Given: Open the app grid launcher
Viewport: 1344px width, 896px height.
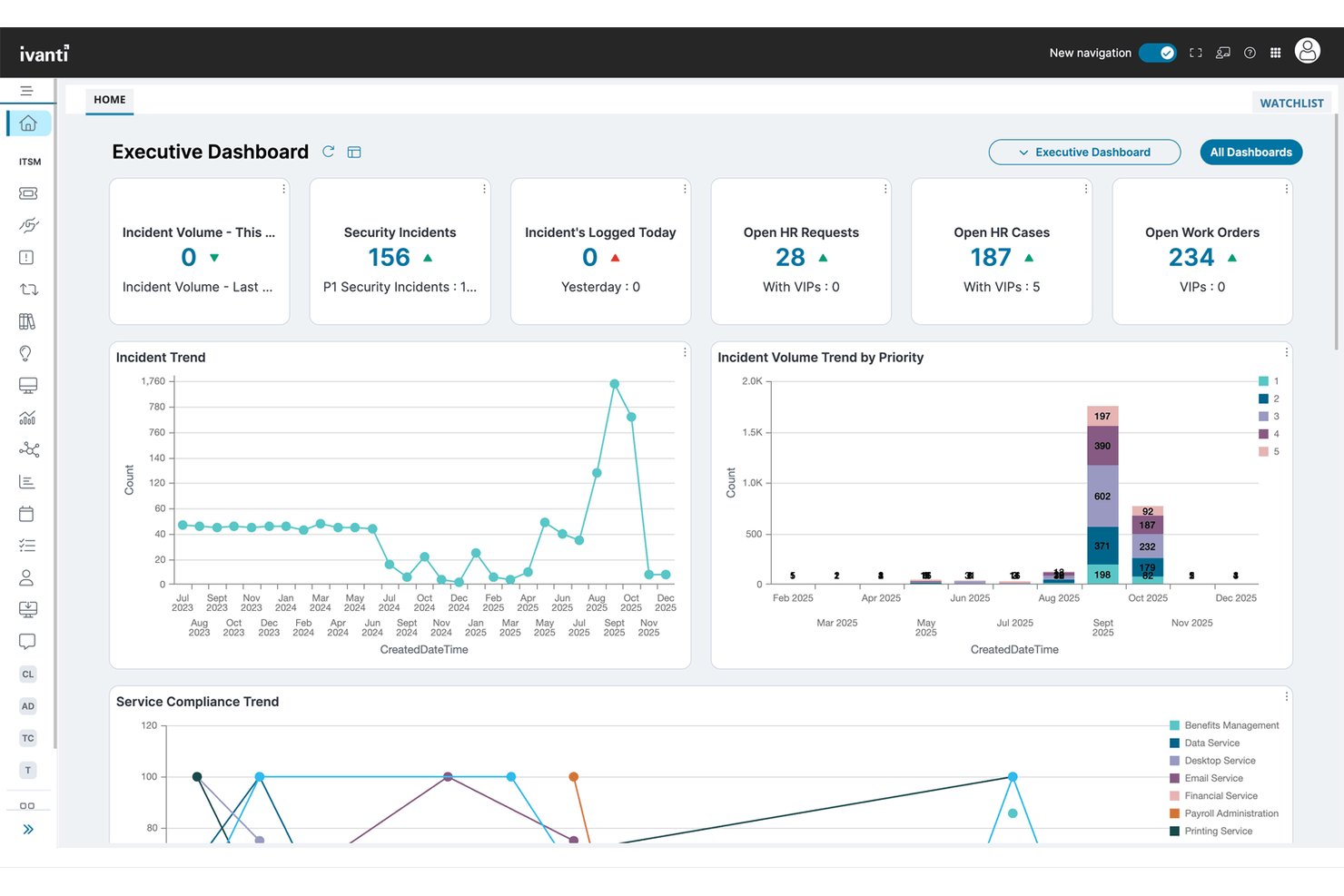Looking at the screenshot, I should pos(1276,53).
